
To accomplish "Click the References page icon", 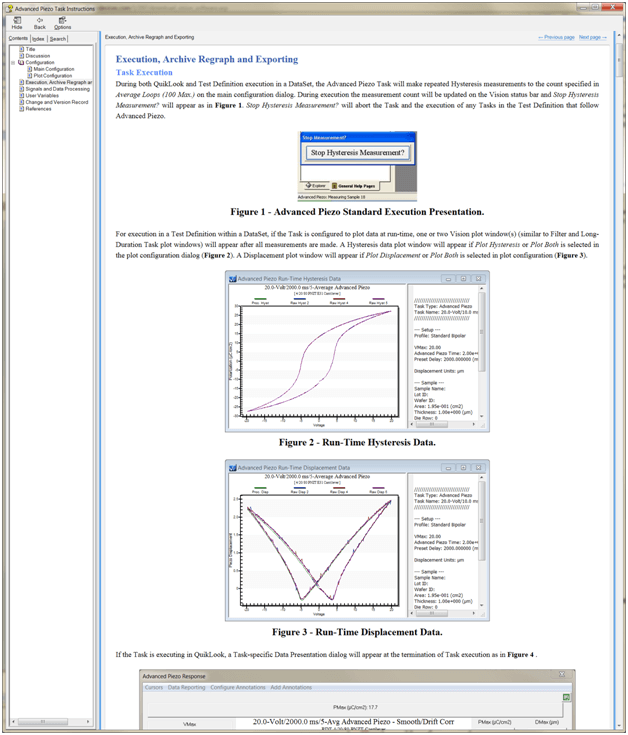I will click(22, 109).
